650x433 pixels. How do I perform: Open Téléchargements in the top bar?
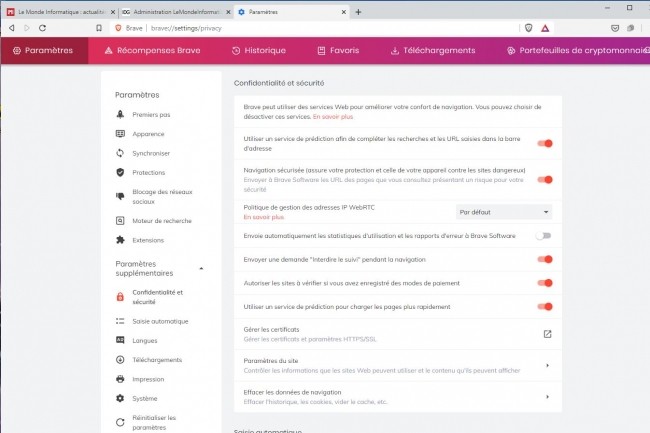433,51
